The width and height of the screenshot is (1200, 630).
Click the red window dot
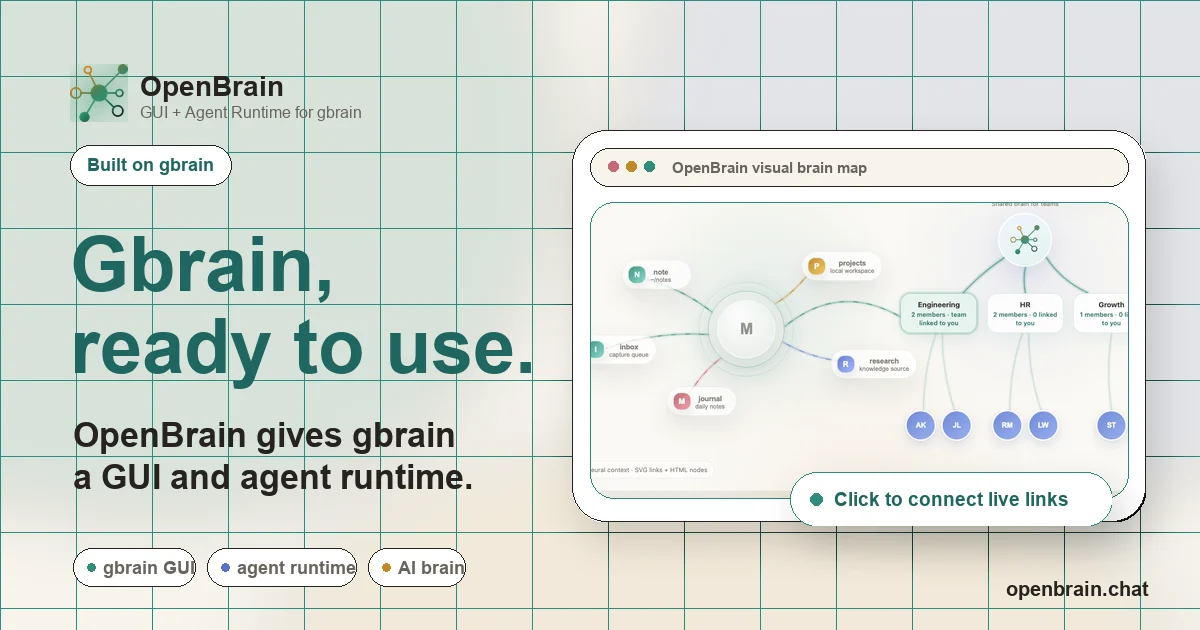[x=613, y=167]
